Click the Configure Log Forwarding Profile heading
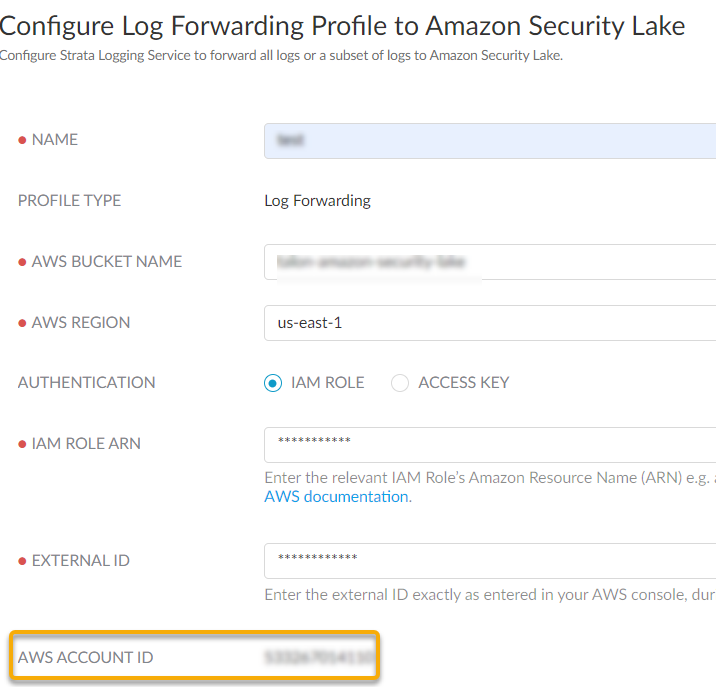Image resolution: width=716 pixels, height=687 pixels. click(x=342, y=26)
